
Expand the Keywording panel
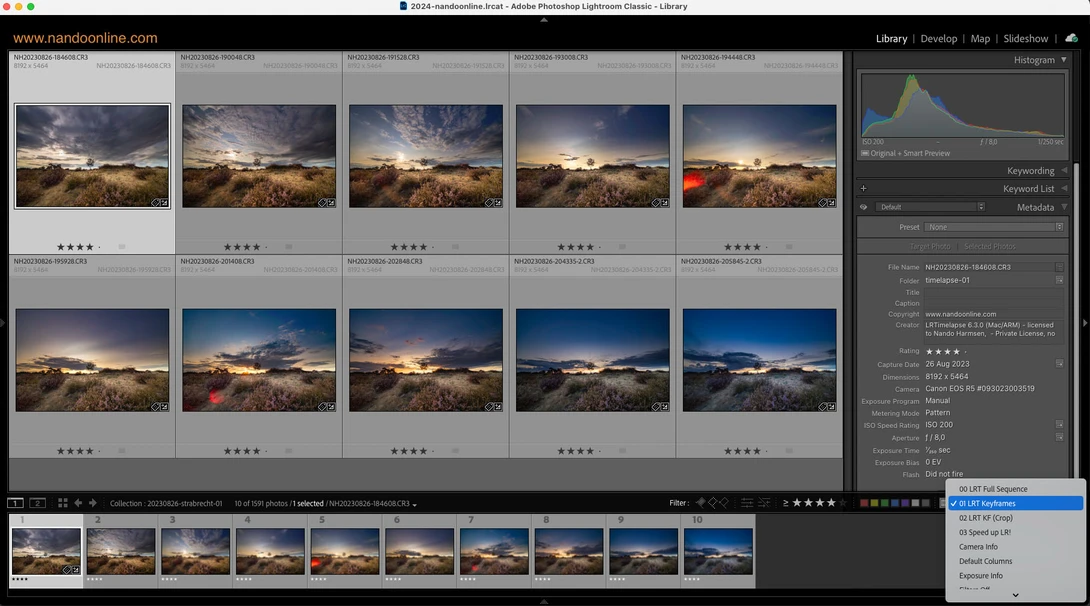[x=1064, y=170]
